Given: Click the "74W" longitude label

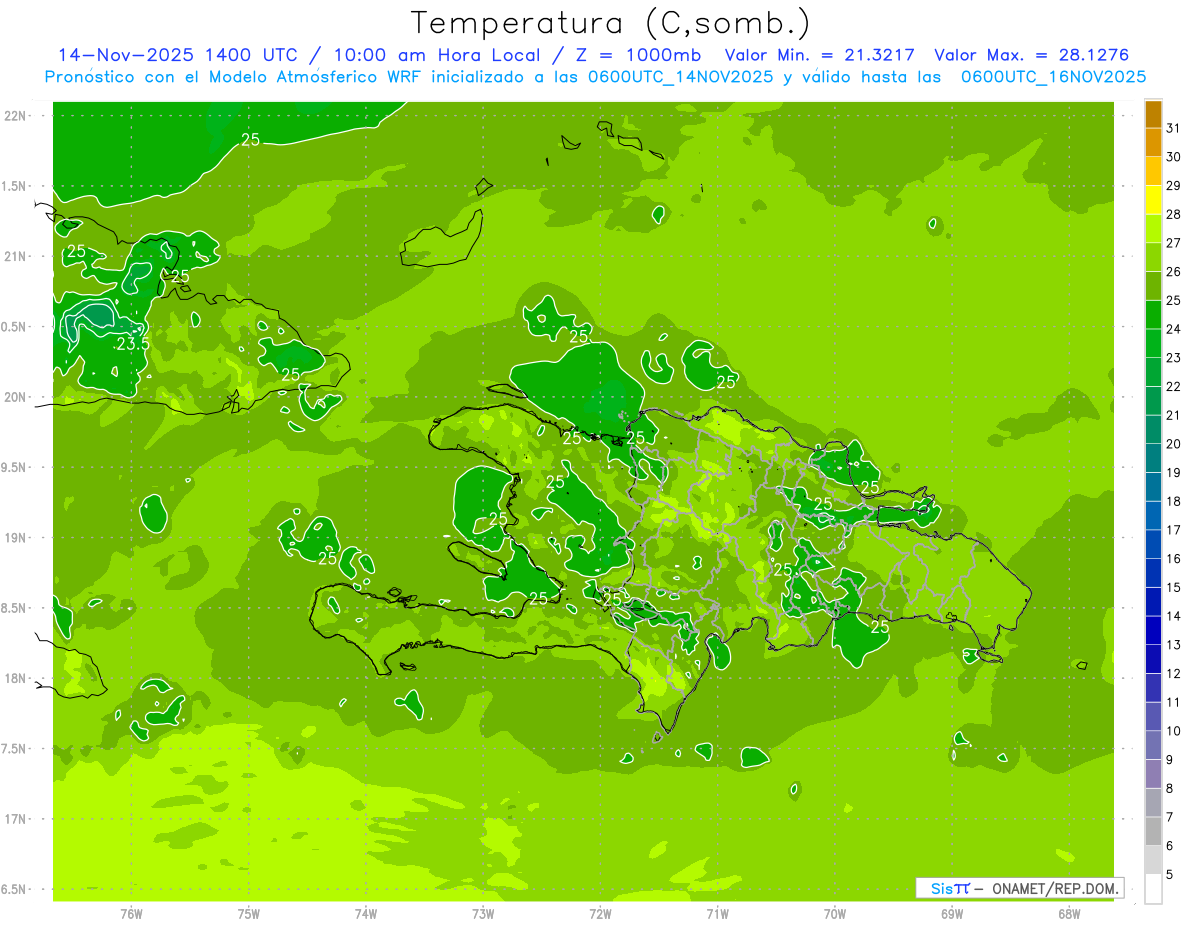Looking at the screenshot, I should (366, 914).
